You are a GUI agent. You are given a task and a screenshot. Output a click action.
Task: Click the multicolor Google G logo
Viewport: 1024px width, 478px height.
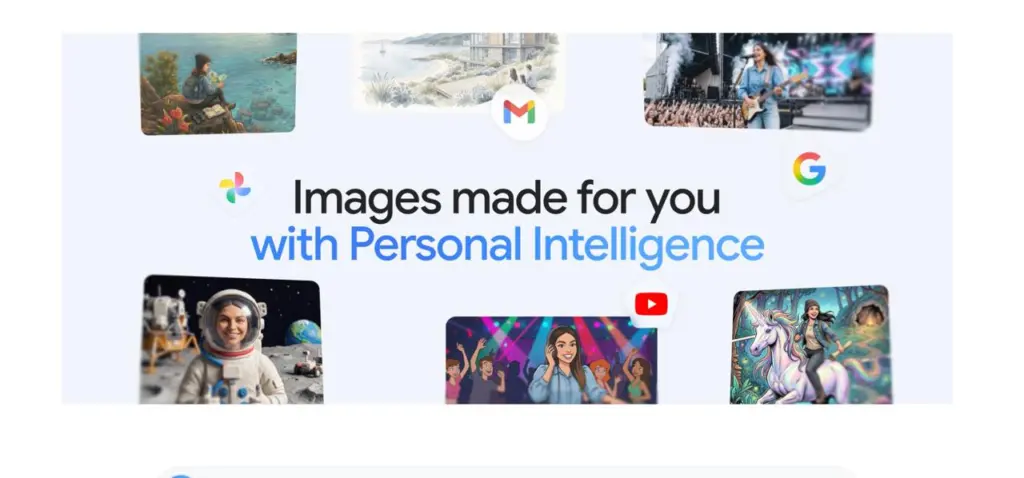click(x=809, y=168)
